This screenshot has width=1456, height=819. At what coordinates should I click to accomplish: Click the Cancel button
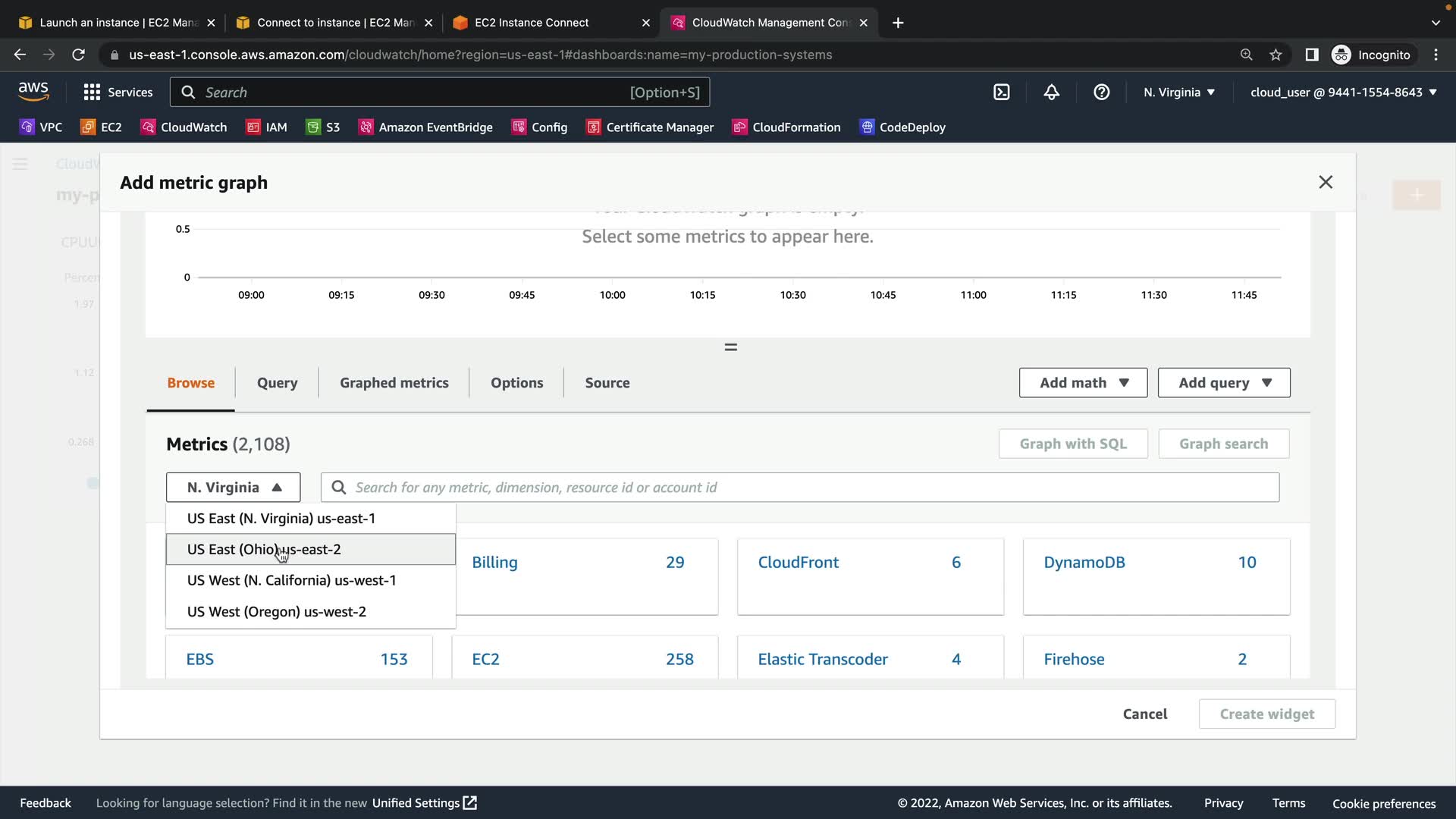pyautogui.click(x=1144, y=714)
